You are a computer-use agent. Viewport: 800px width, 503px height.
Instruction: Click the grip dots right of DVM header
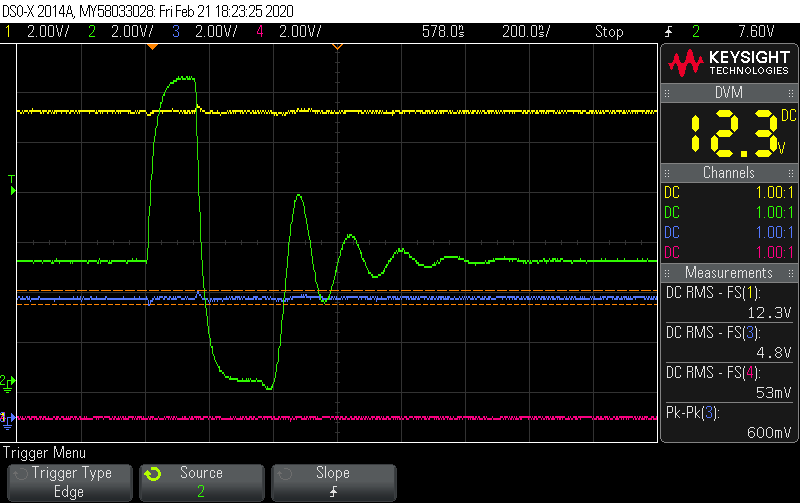[x=791, y=93]
